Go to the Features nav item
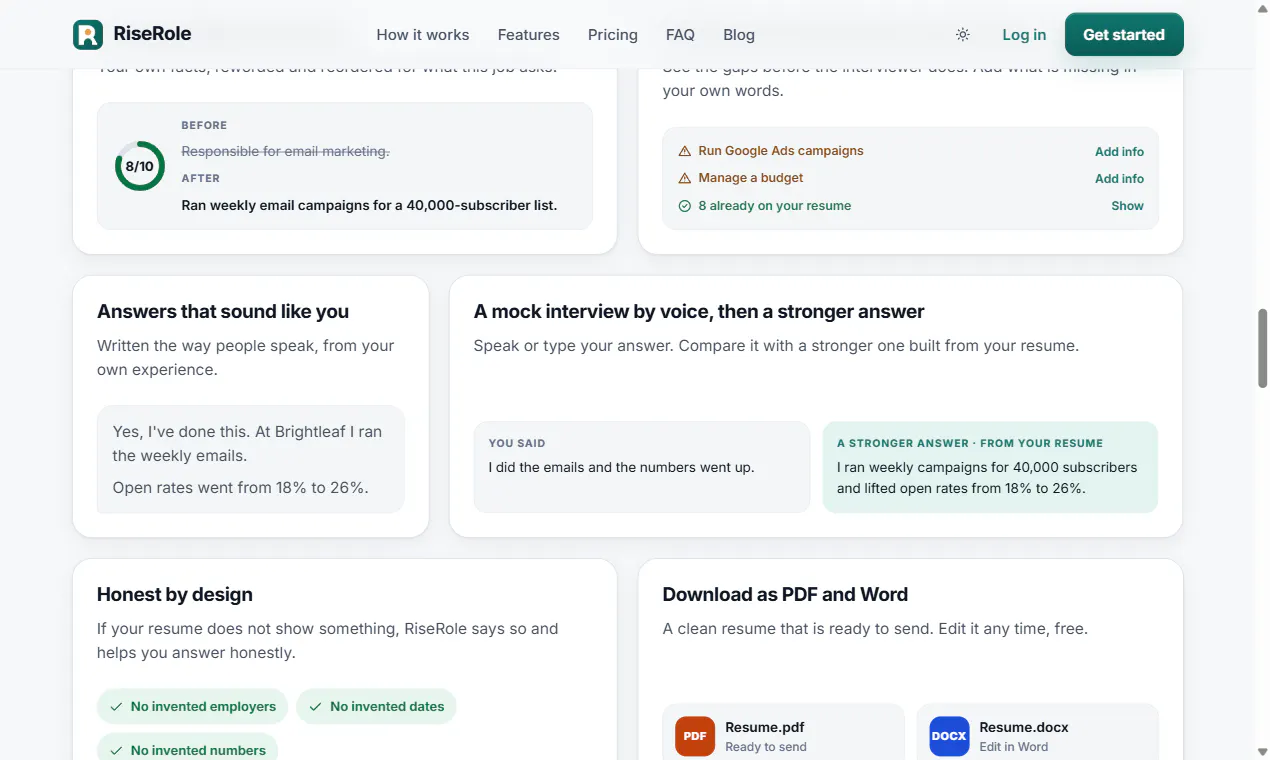The width and height of the screenshot is (1270, 760). tap(529, 35)
